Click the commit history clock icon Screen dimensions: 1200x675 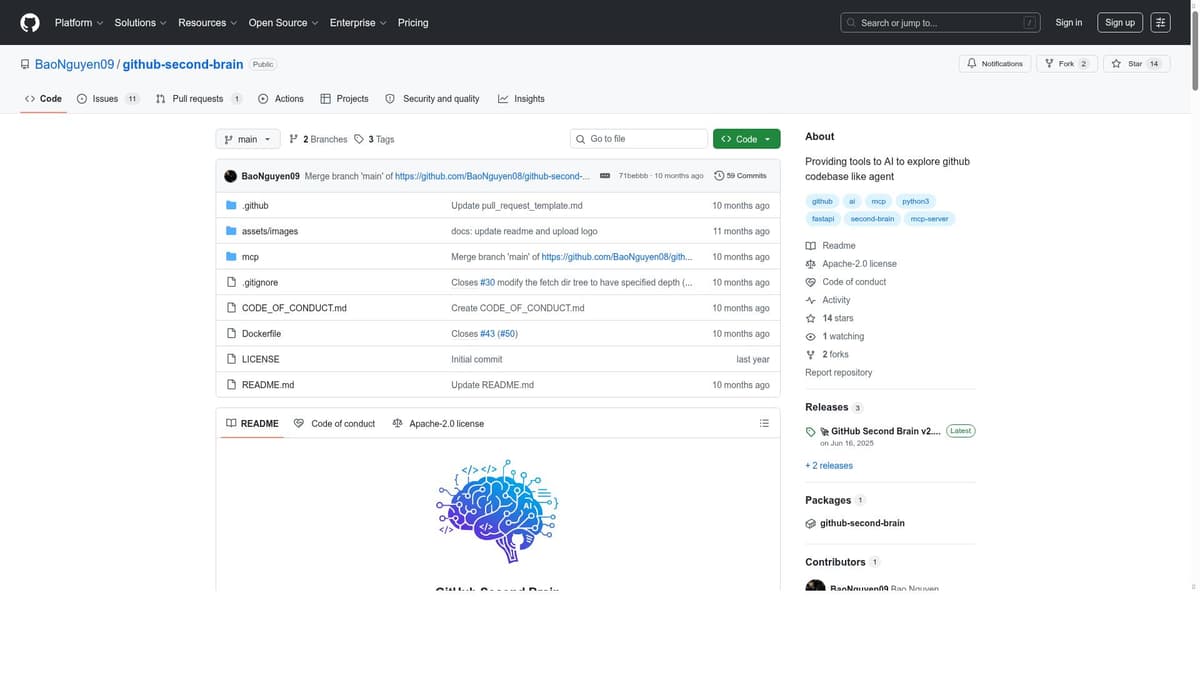(x=718, y=174)
